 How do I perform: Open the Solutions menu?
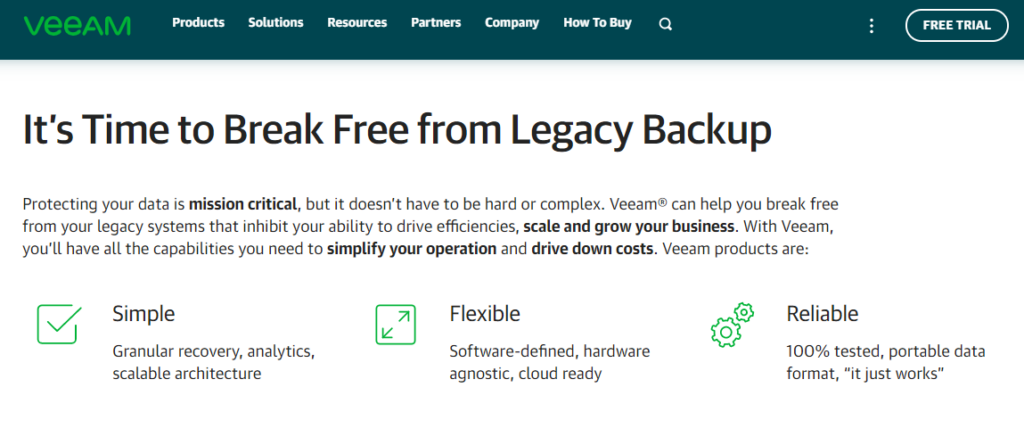coord(276,23)
